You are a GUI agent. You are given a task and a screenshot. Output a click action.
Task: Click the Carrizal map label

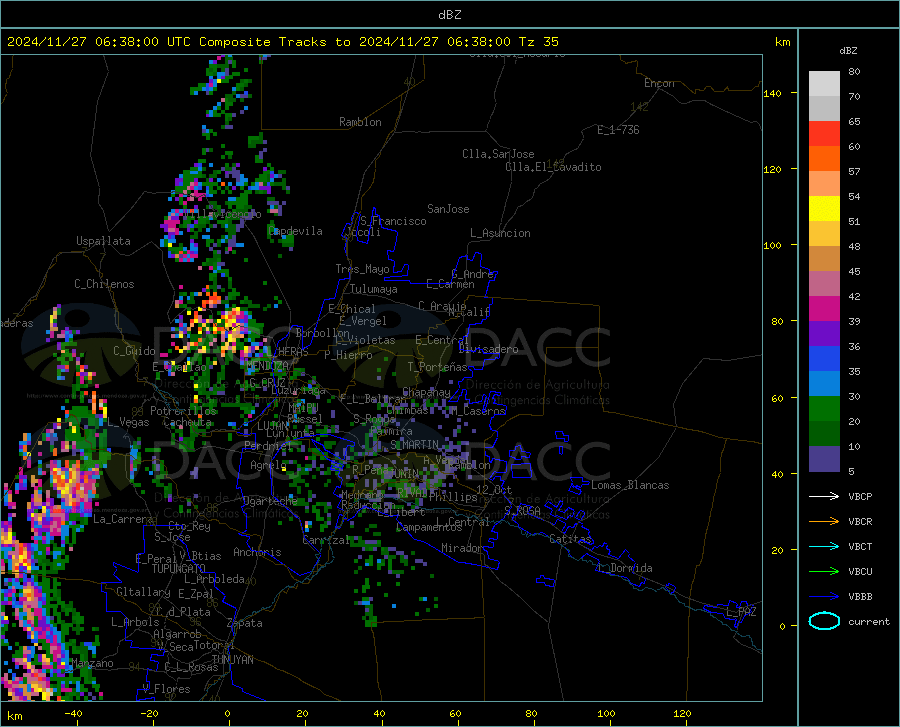326,541
